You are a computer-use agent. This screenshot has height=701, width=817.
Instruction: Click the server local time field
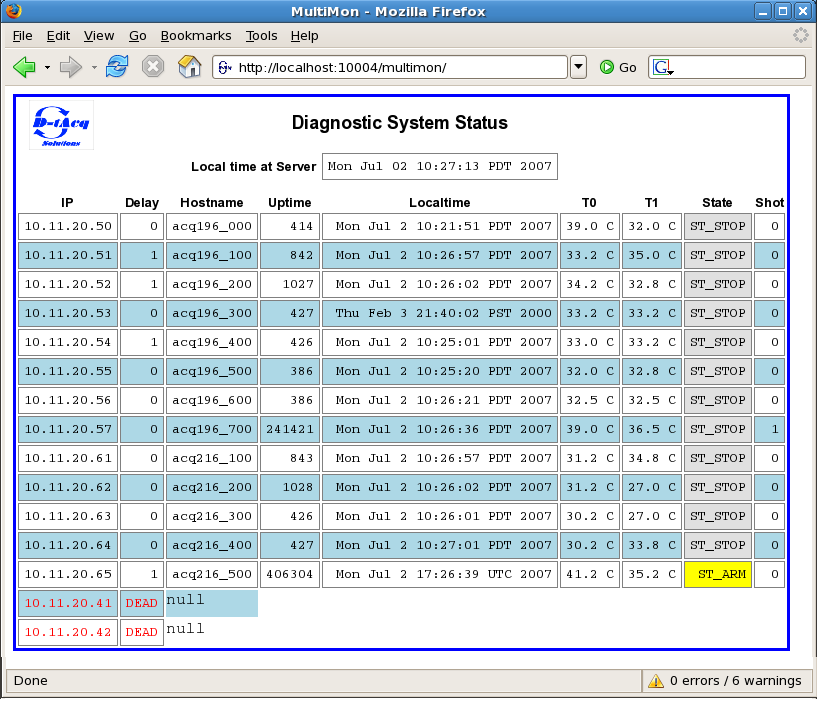pyautogui.click(x=440, y=166)
